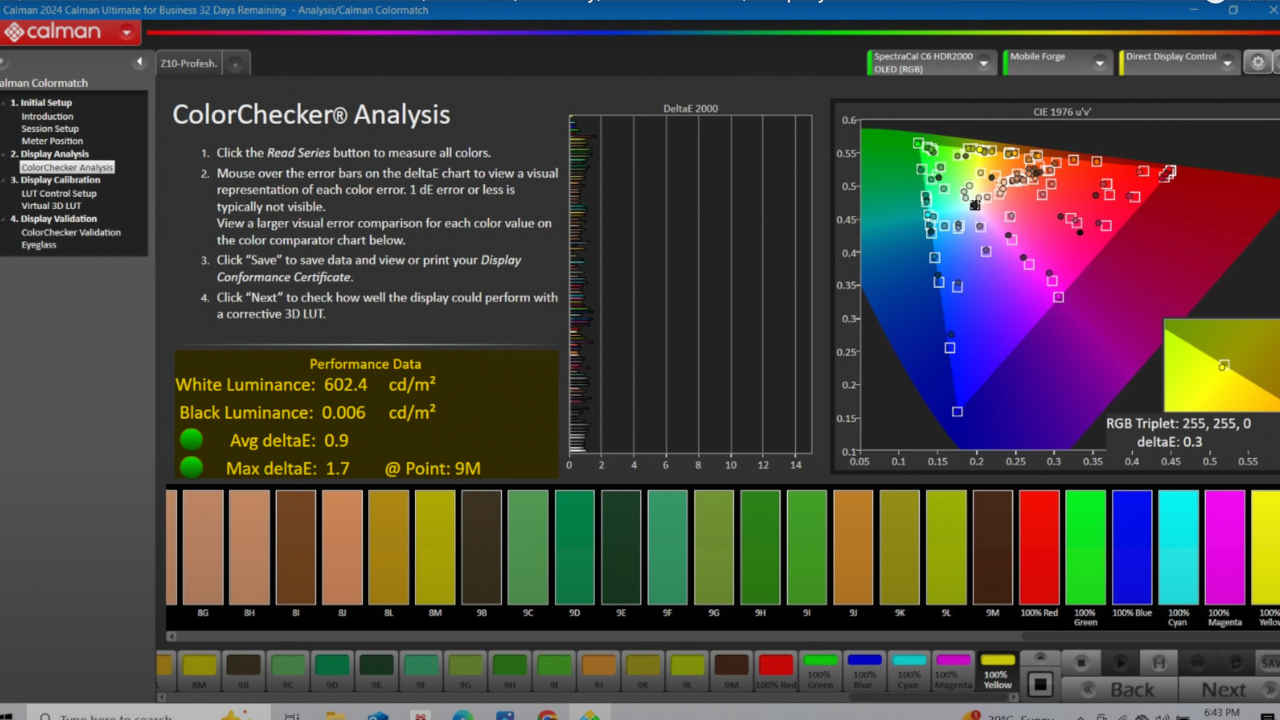Click the Next navigation button
The image size is (1280, 720).
tap(1229, 689)
